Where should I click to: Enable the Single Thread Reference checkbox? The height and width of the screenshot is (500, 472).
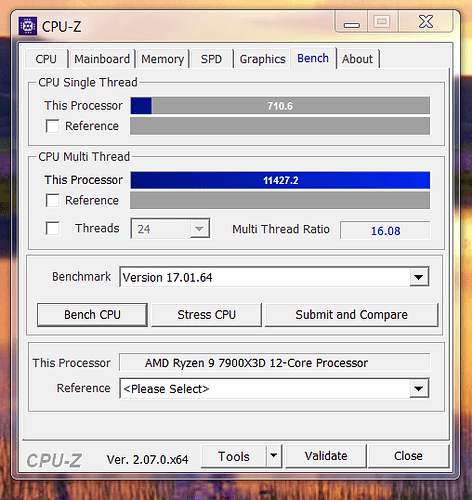click(x=52, y=126)
